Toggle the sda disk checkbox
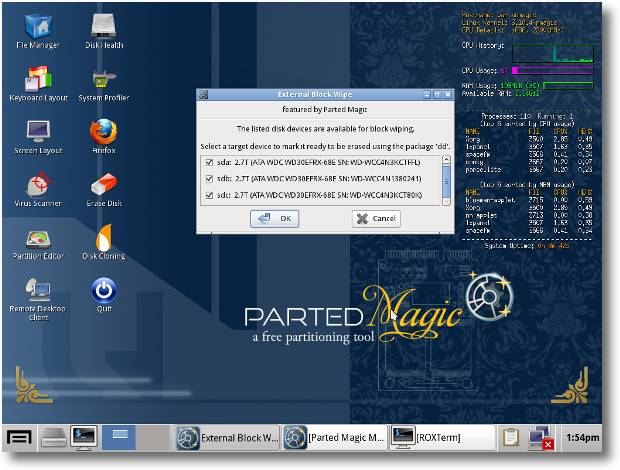This screenshot has width=620, height=470. [210, 162]
